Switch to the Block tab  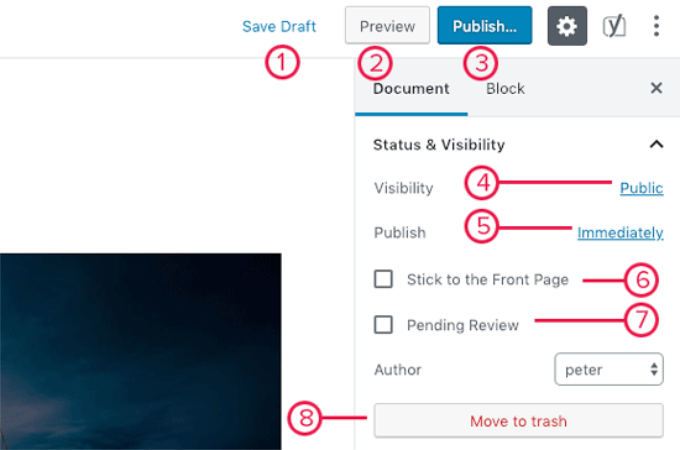click(505, 88)
